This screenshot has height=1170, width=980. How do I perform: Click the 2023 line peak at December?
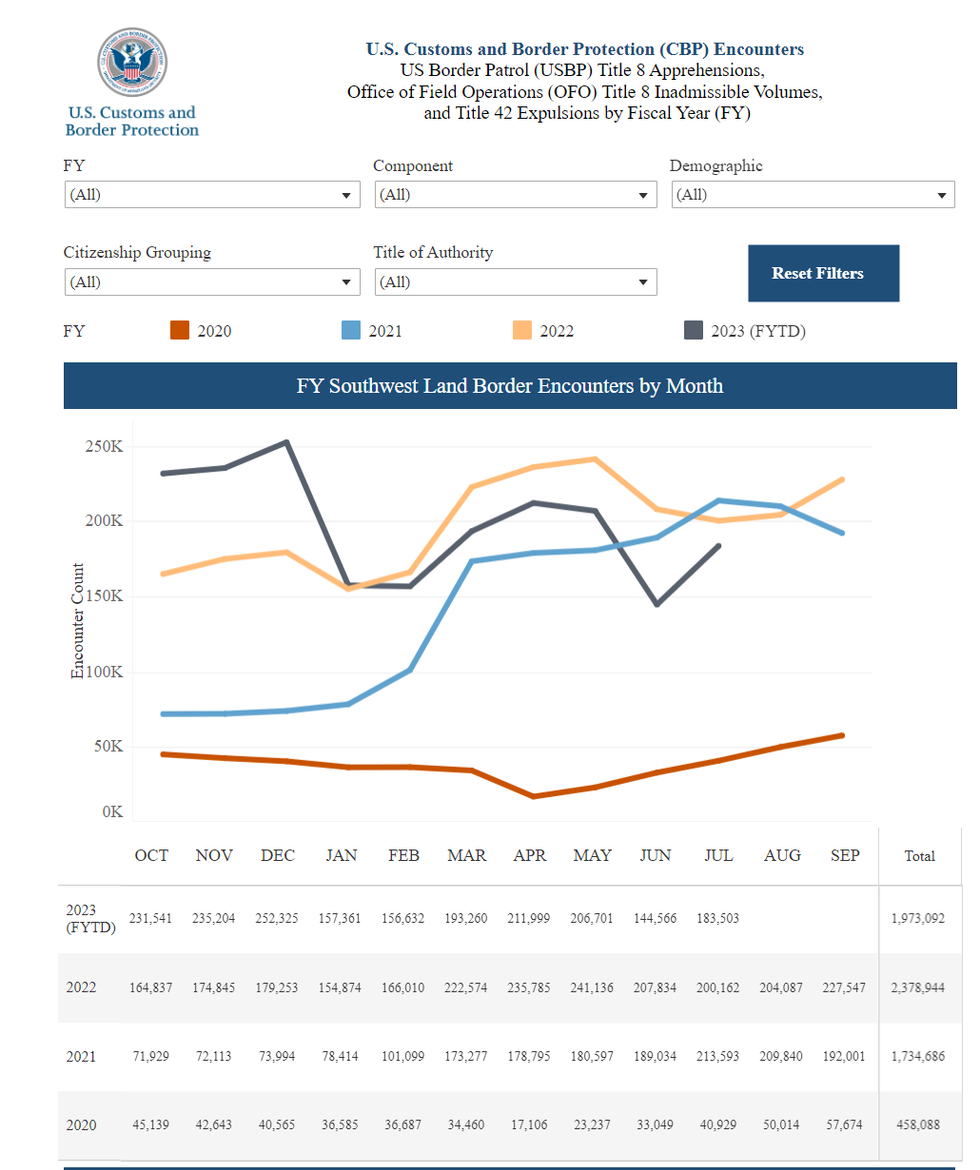(287, 442)
